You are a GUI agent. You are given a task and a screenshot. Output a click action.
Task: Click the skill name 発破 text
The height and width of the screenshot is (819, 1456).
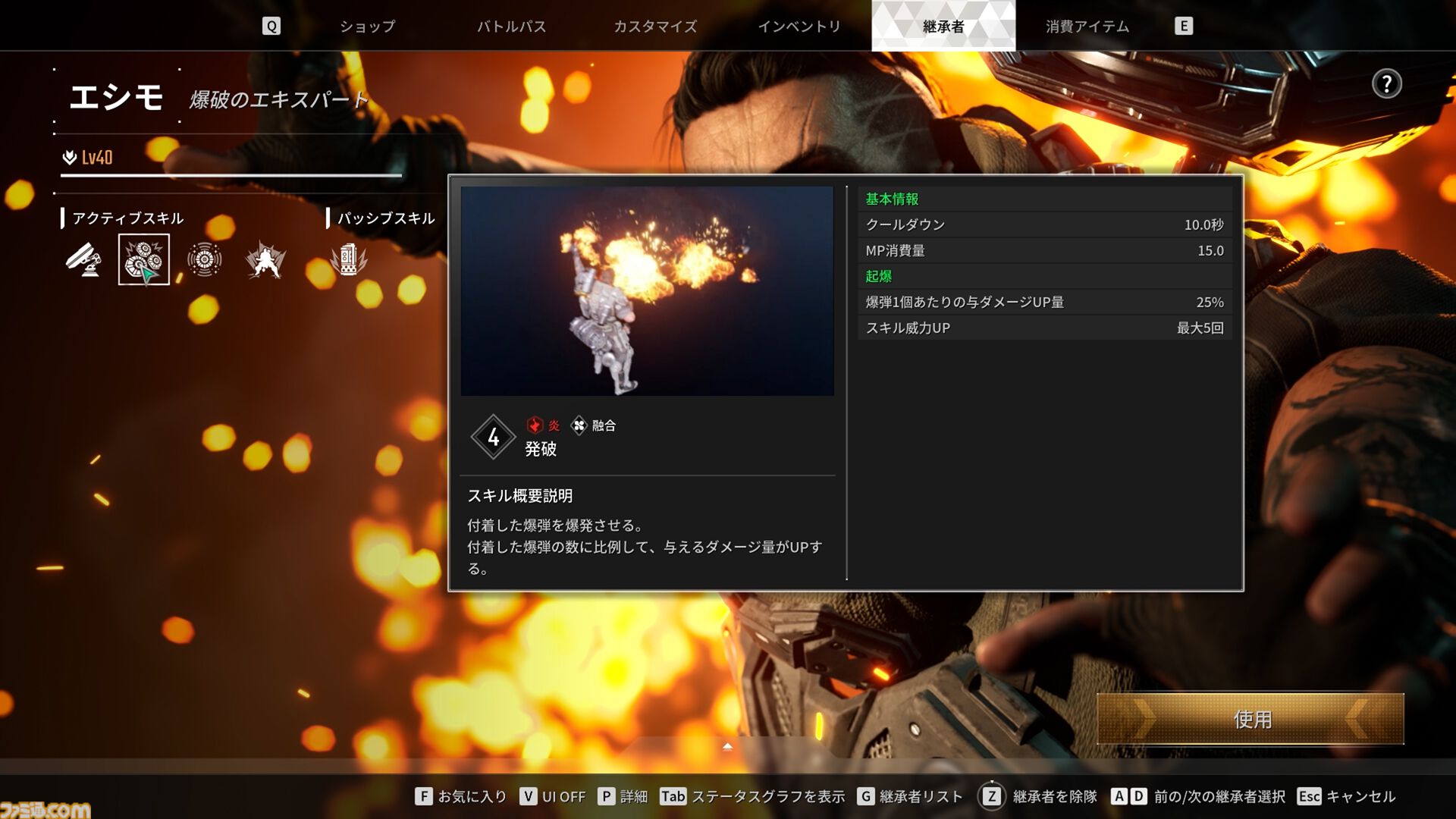coord(541,449)
